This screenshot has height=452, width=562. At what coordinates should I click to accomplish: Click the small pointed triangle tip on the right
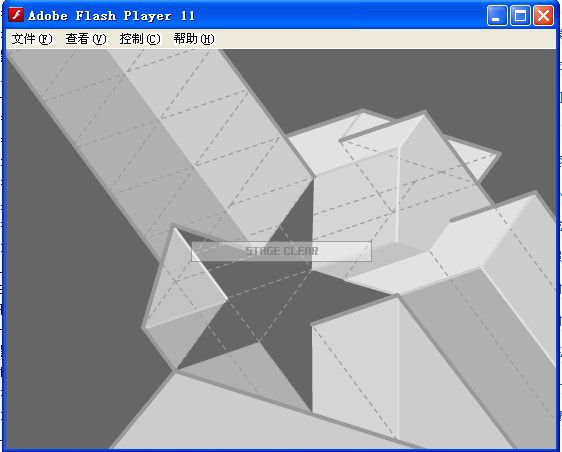coord(480,158)
